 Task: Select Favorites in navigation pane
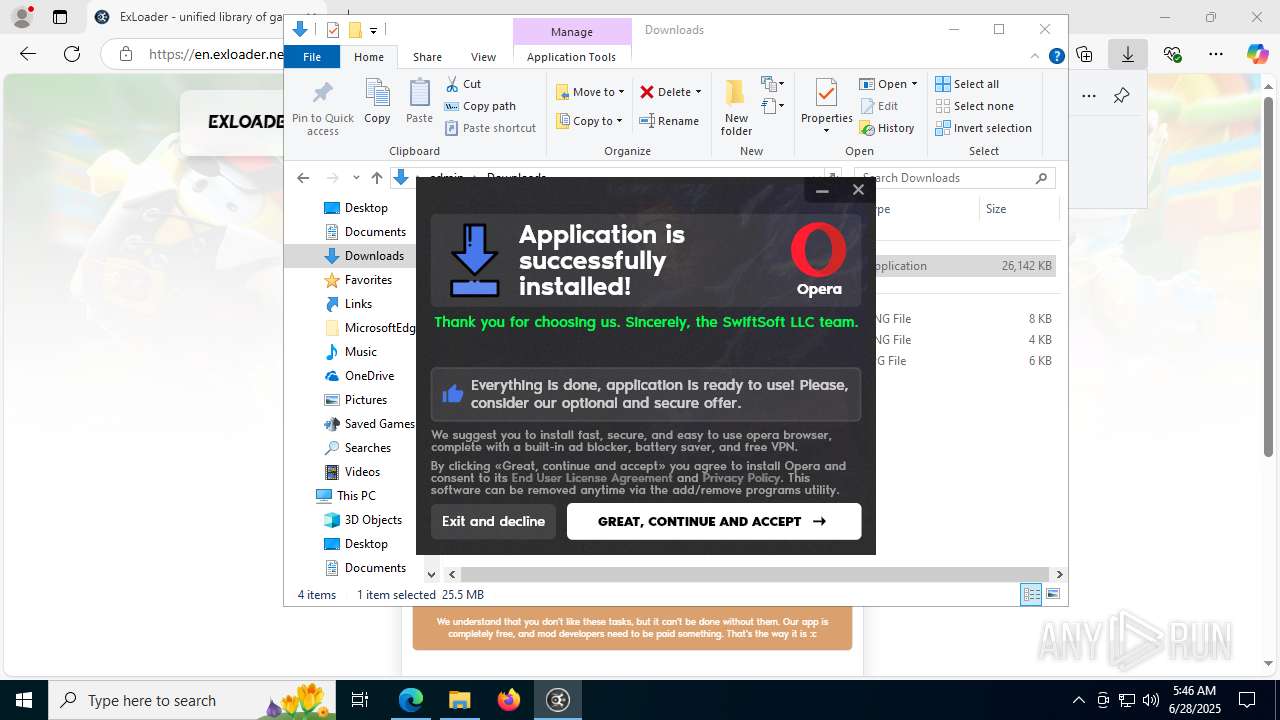point(358,280)
